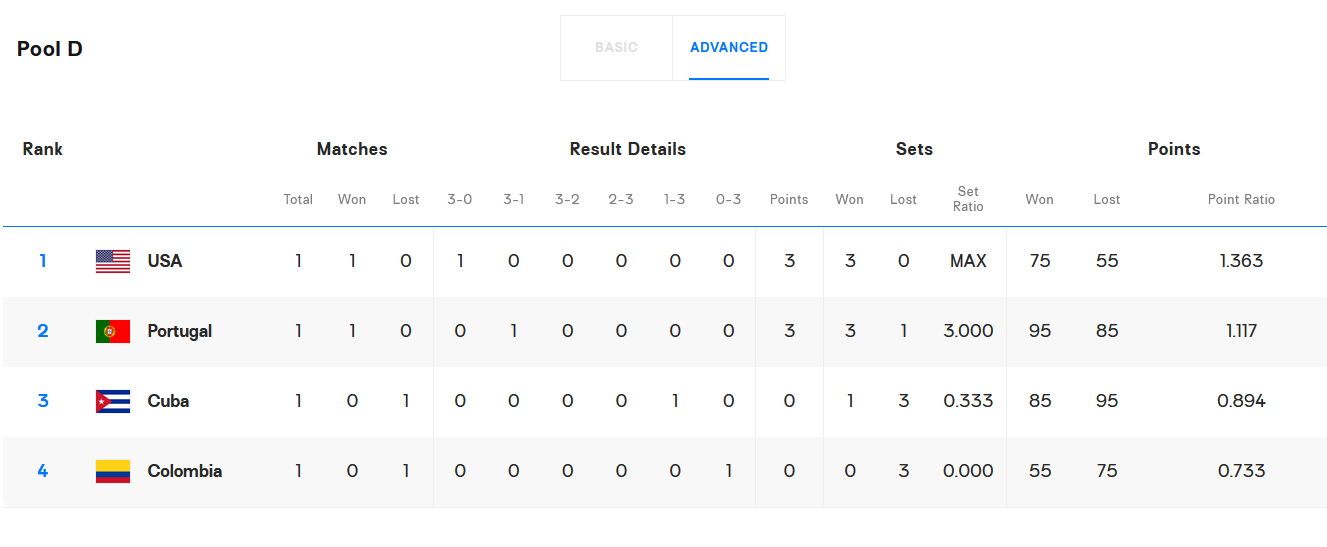Image resolution: width=1327 pixels, height=547 pixels.
Task: Click USA's MAX set ratio value
Action: pos(968,262)
